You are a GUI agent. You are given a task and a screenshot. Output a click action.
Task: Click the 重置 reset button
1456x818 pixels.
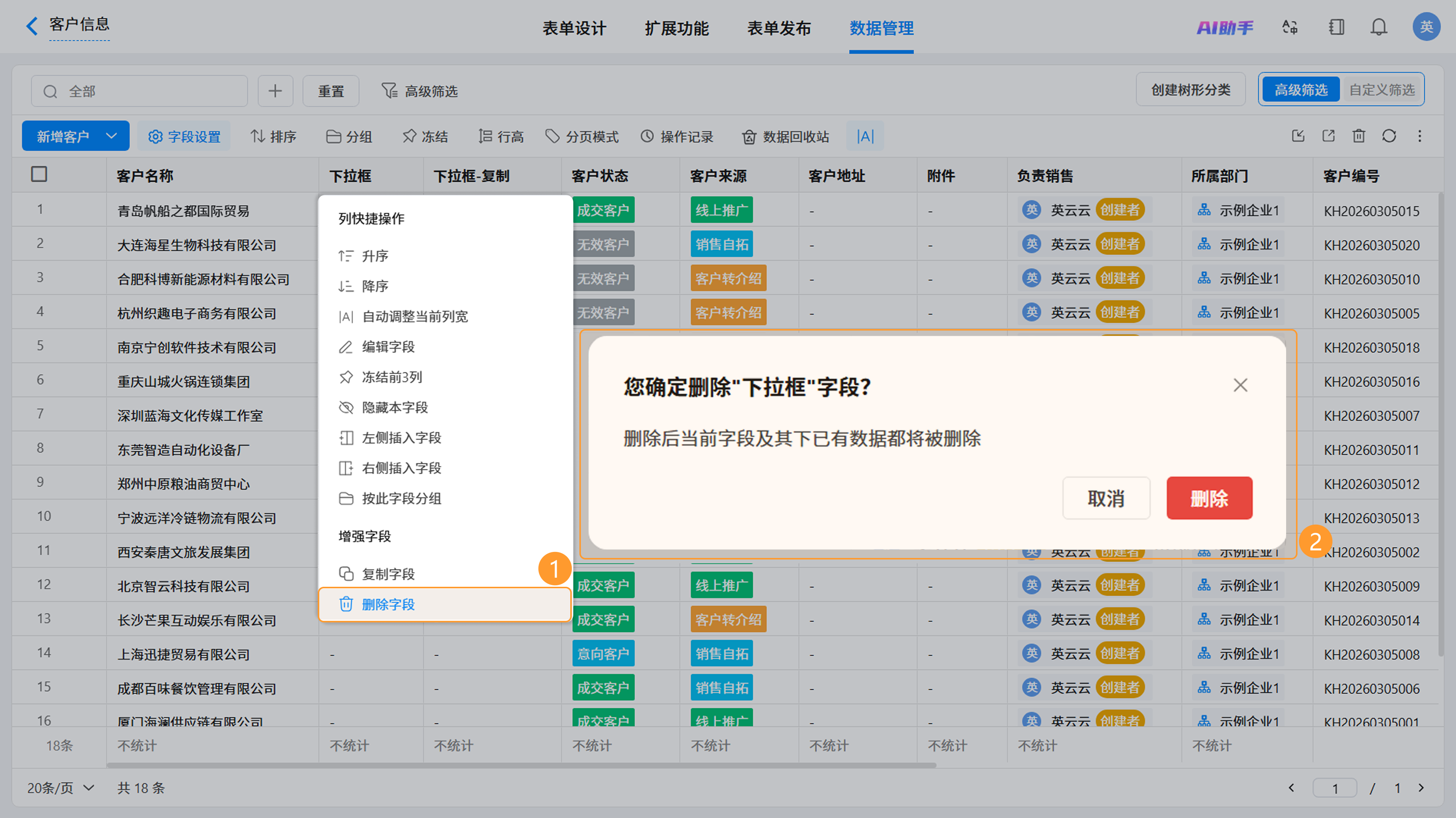point(331,91)
